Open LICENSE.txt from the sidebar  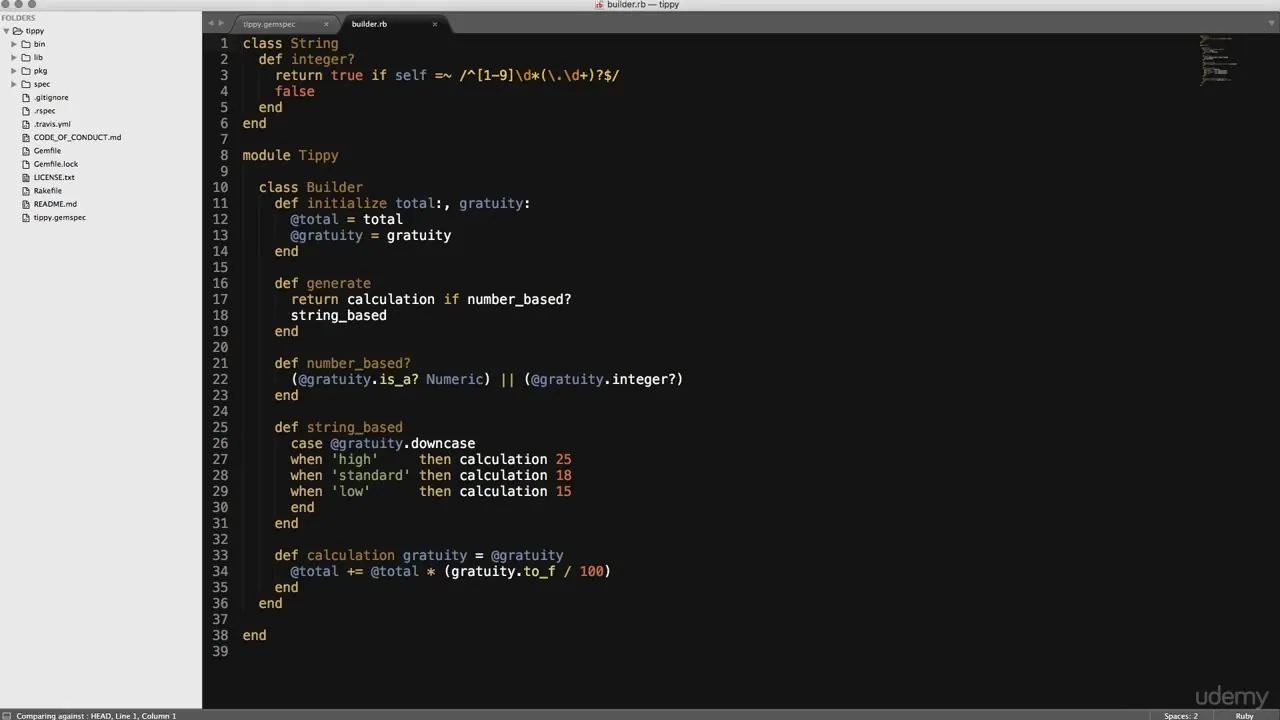pos(54,177)
